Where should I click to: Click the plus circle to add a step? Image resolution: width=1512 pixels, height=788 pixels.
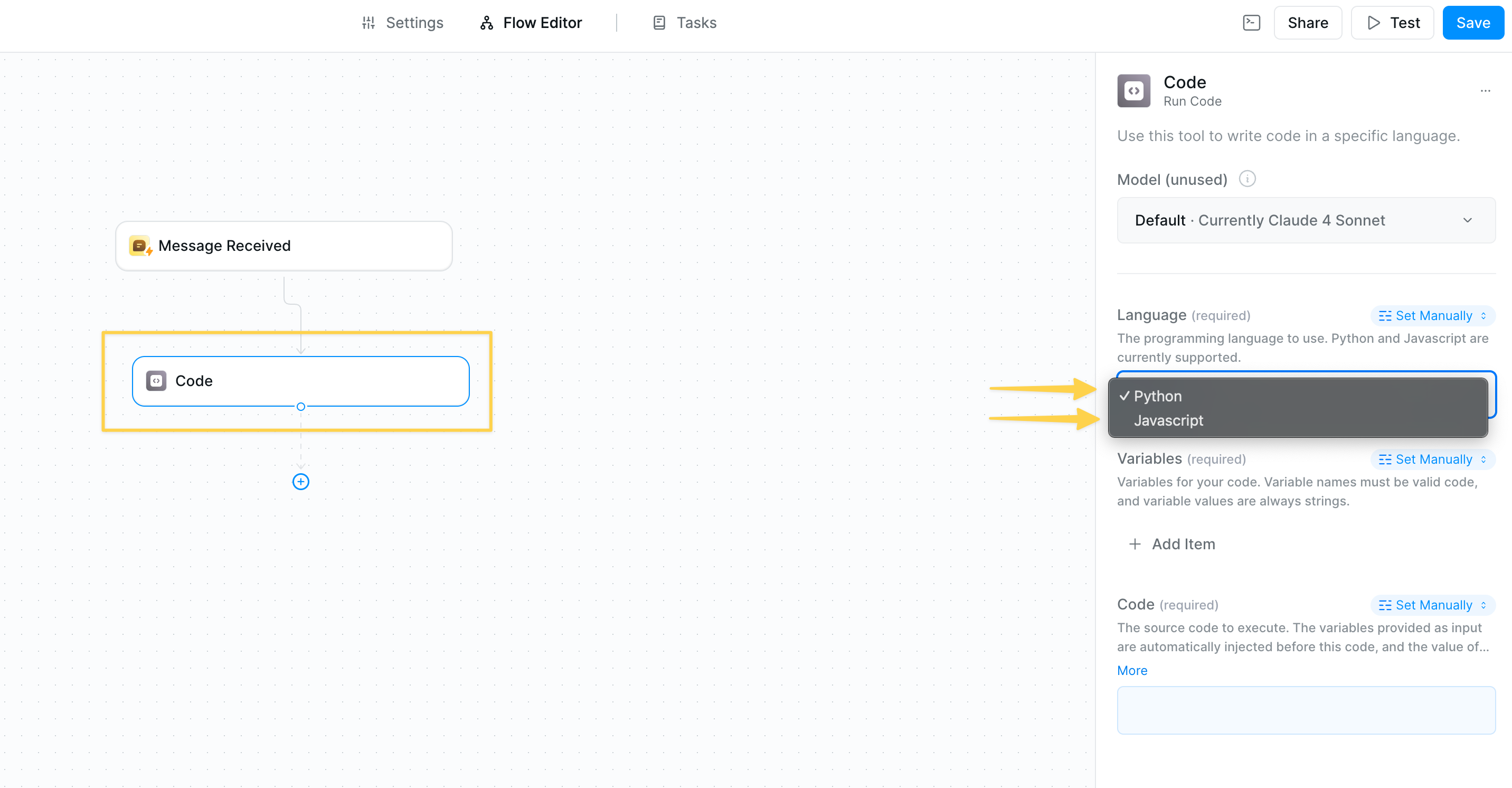click(300, 482)
